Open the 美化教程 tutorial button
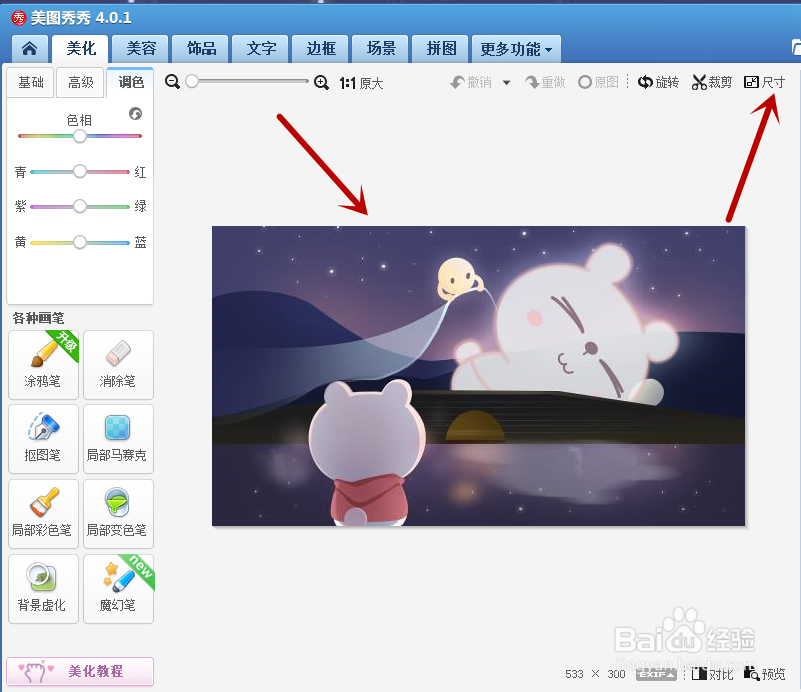801x692 pixels. 80,671
